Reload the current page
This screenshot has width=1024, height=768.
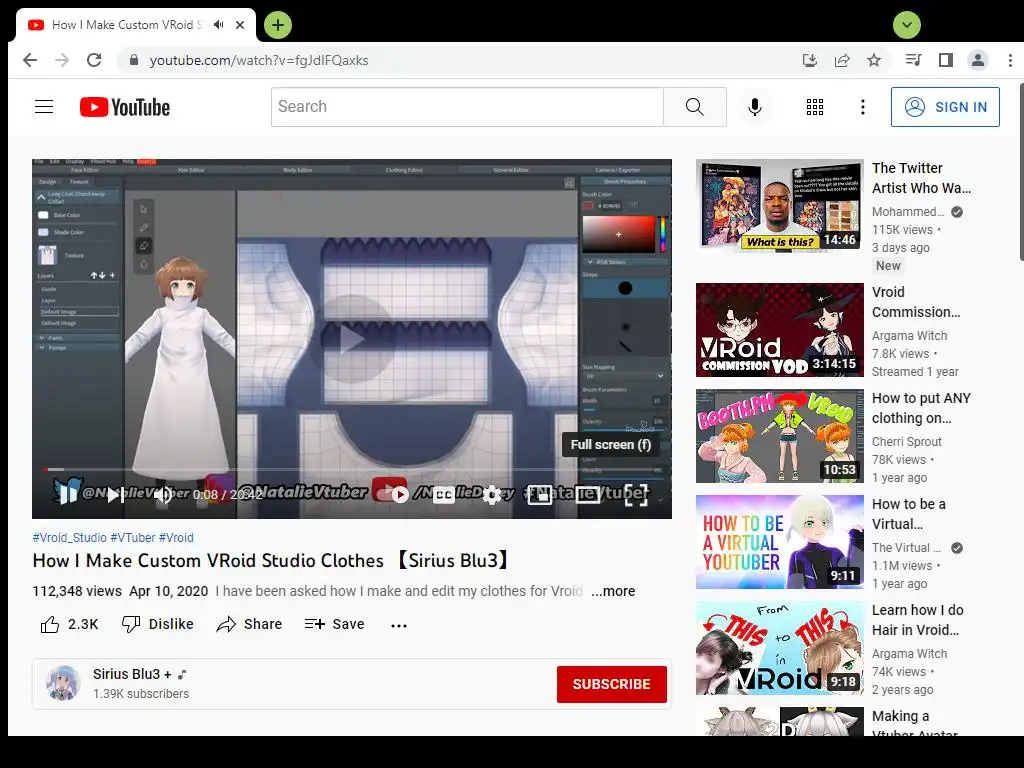pyautogui.click(x=94, y=60)
